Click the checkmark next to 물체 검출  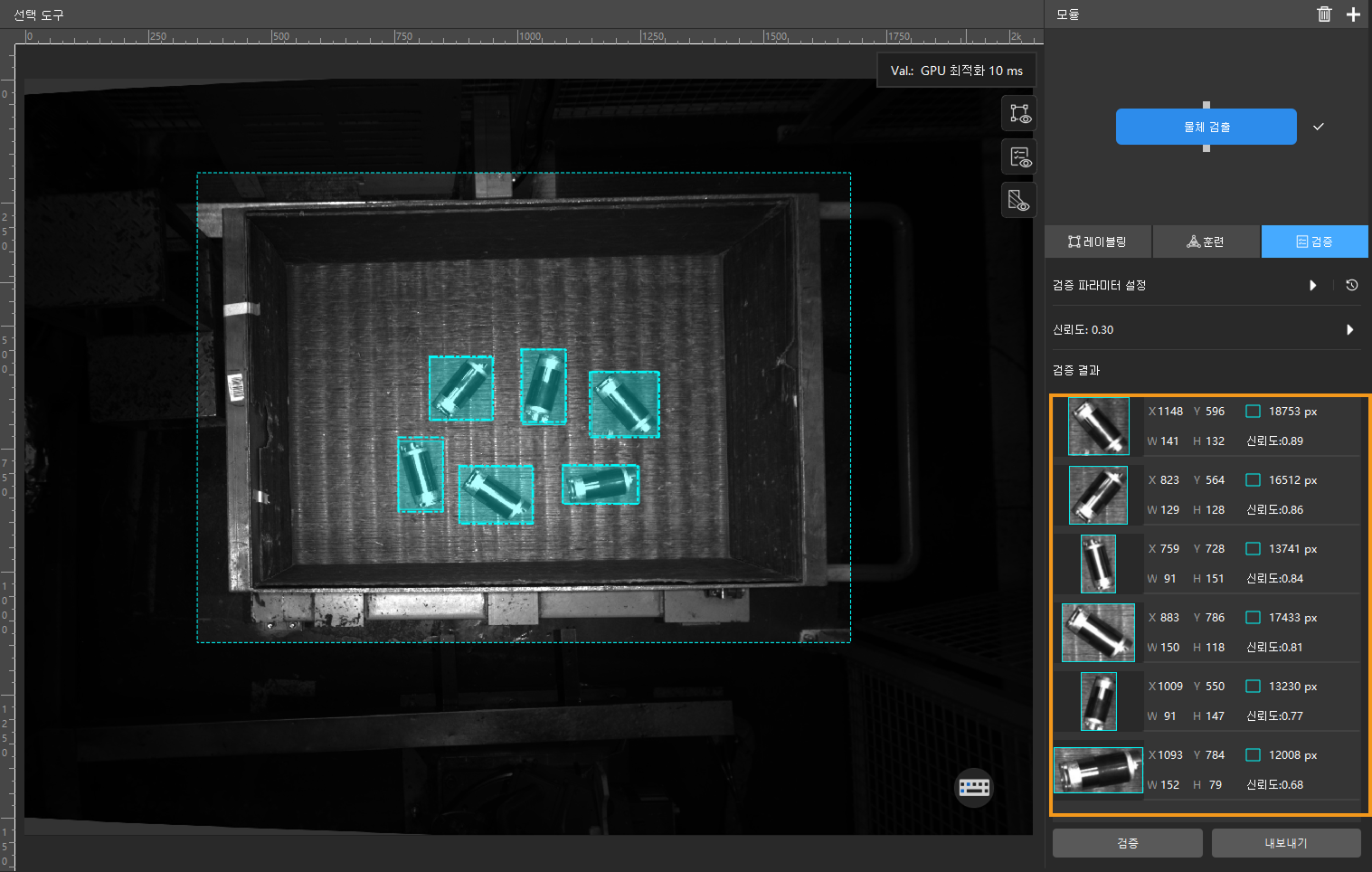[1319, 127]
